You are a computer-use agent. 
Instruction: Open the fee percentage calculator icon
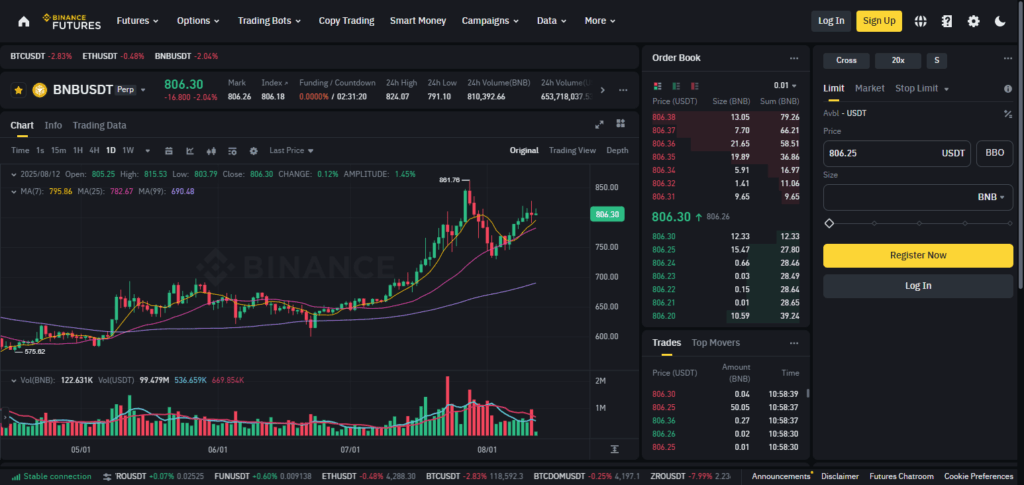1008,114
